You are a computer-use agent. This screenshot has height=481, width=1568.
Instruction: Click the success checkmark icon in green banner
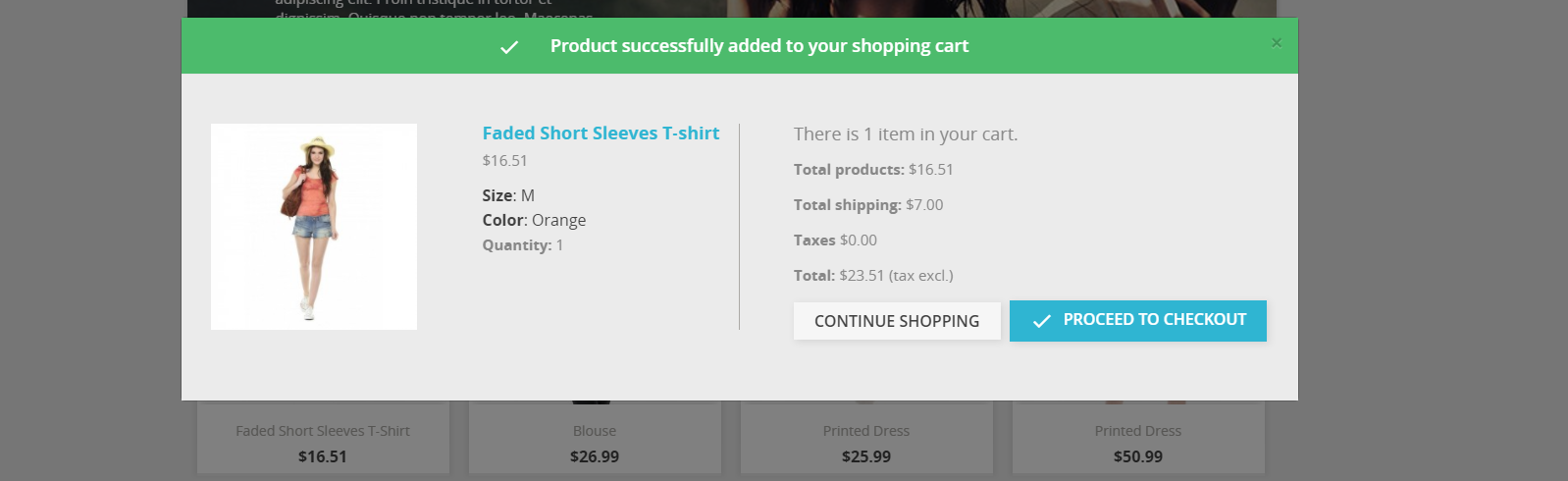[509, 47]
